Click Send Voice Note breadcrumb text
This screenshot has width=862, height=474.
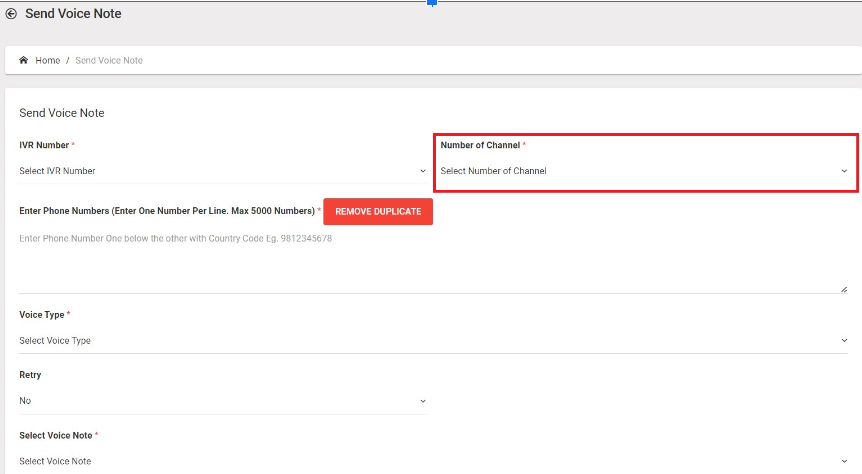(x=109, y=60)
